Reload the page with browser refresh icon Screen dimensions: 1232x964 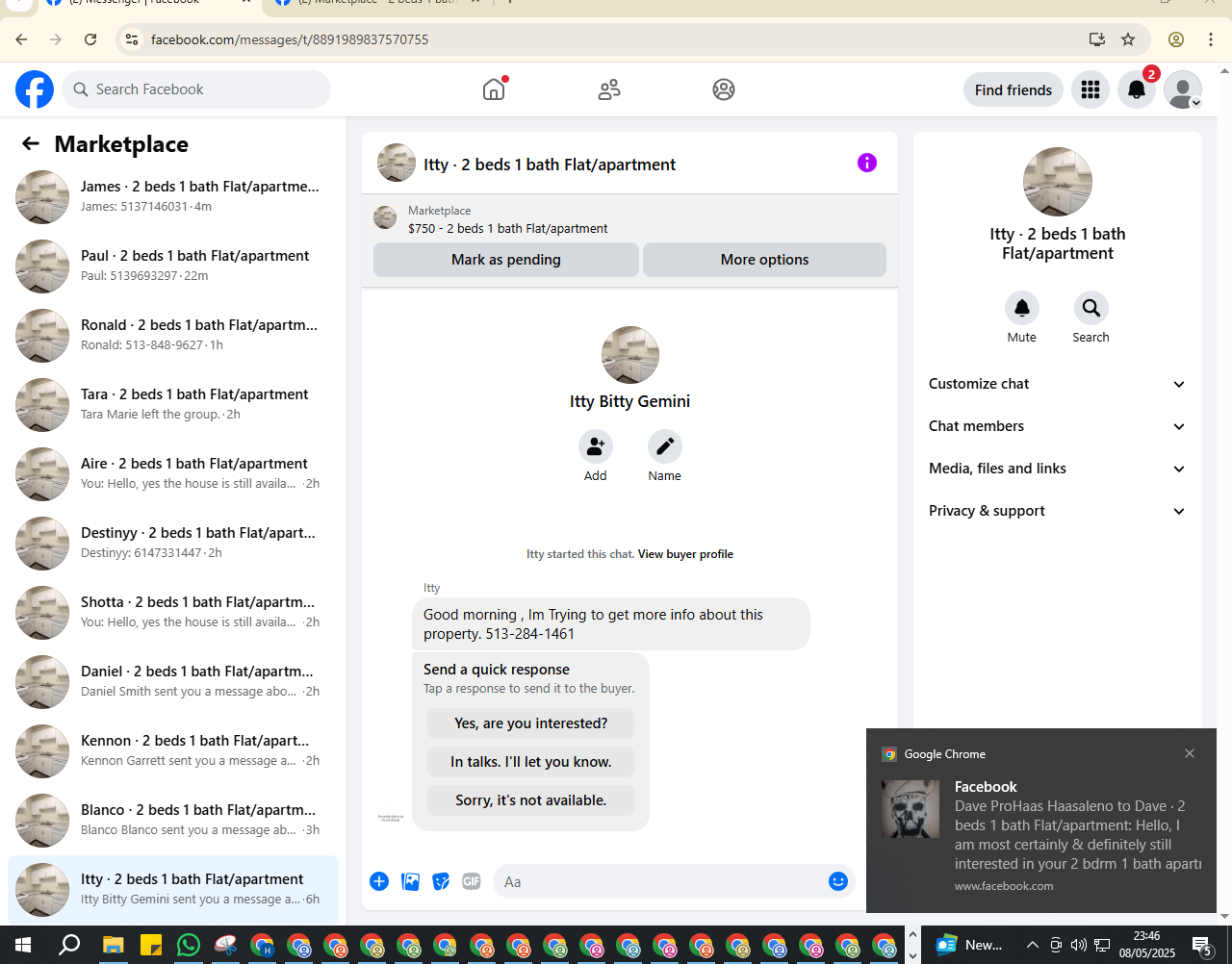(90, 39)
